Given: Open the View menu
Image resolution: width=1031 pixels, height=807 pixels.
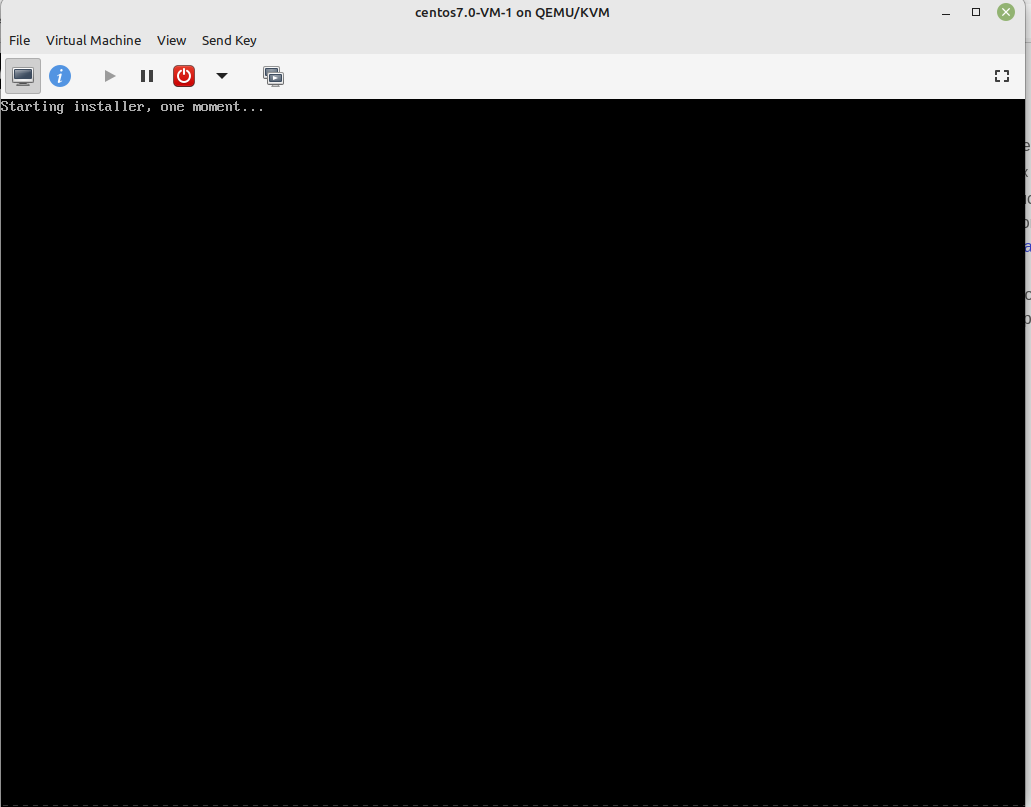Looking at the screenshot, I should 172,40.
